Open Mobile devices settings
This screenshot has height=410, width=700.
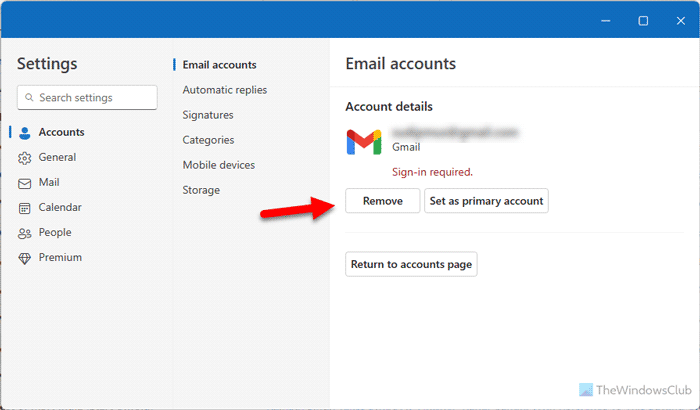[x=218, y=165]
